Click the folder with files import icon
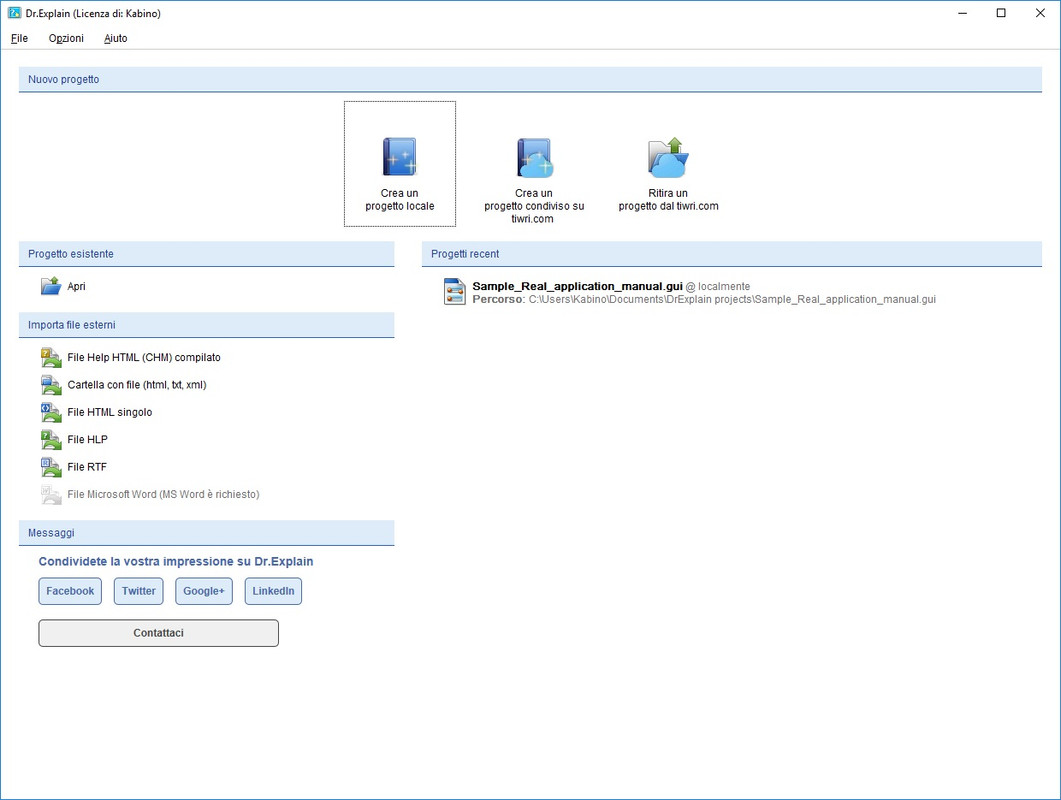 pos(51,384)
